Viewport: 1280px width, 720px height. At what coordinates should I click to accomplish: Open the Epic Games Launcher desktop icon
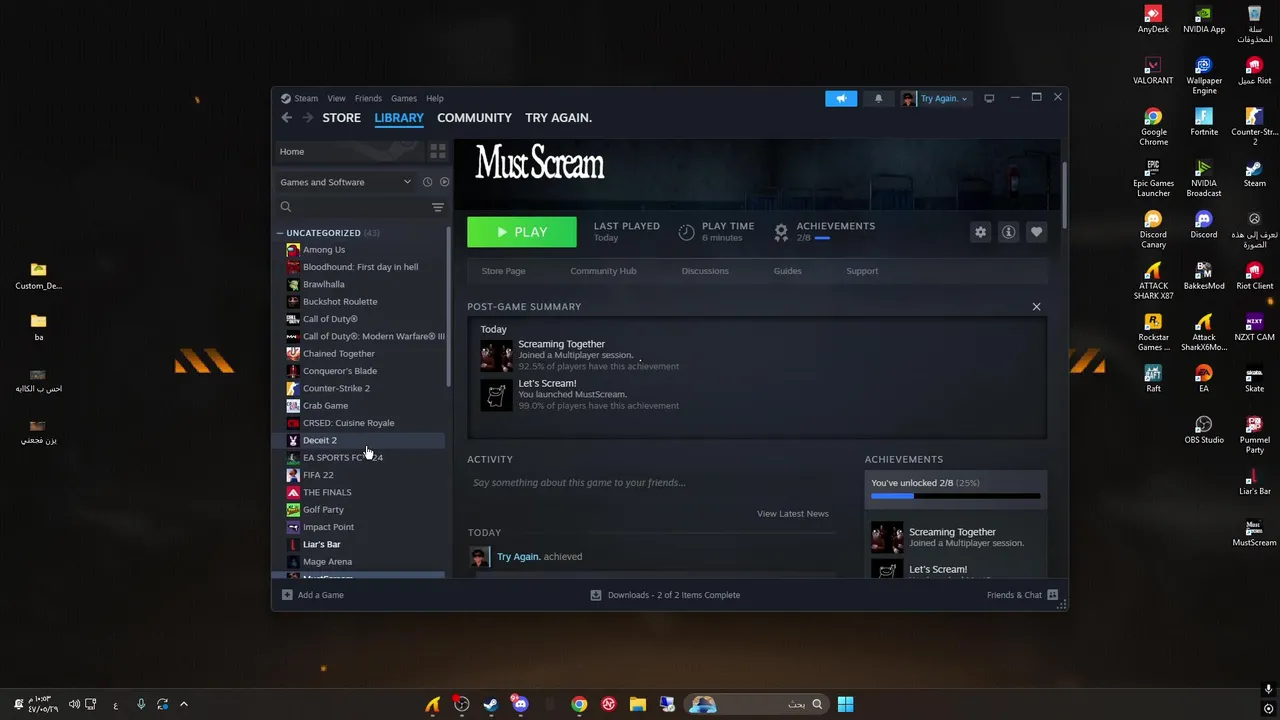click(1153, 178)
